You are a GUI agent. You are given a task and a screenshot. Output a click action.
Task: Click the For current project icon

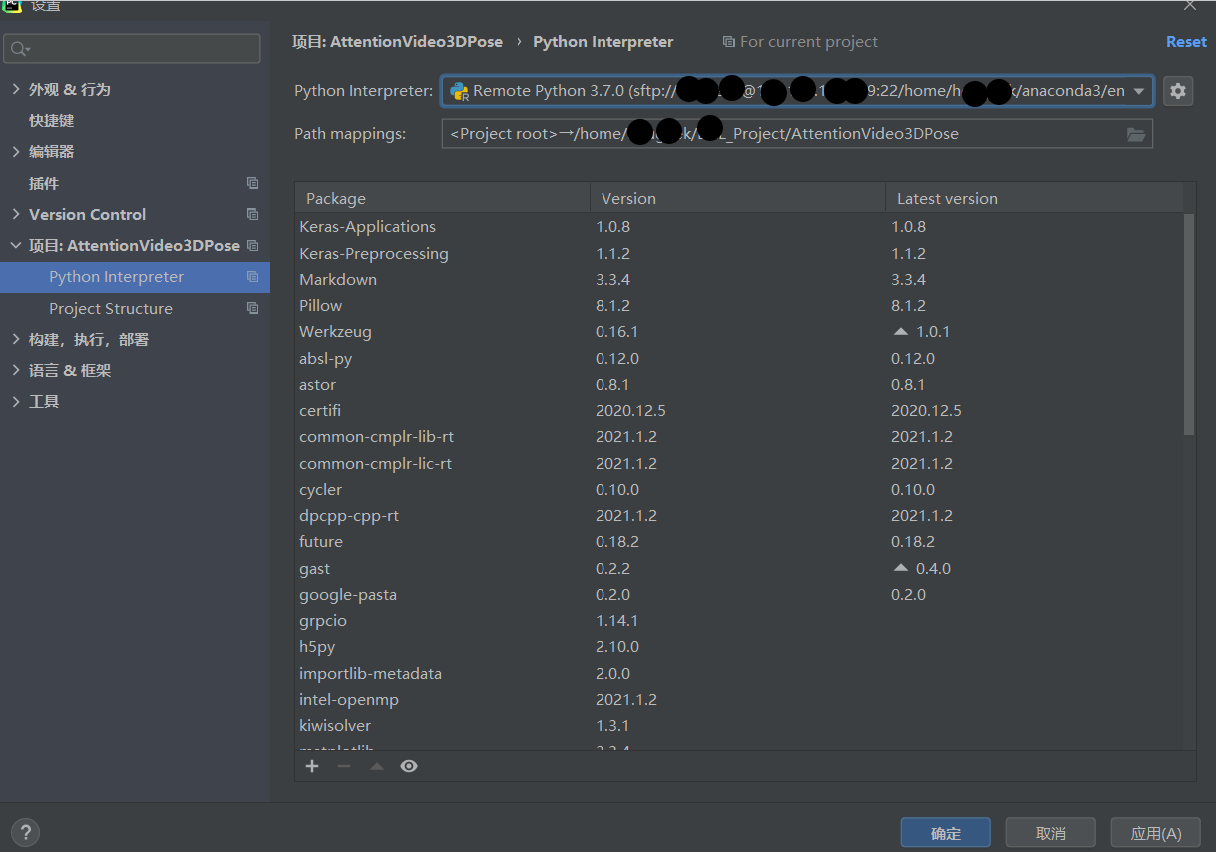click(x=729, y=42)
